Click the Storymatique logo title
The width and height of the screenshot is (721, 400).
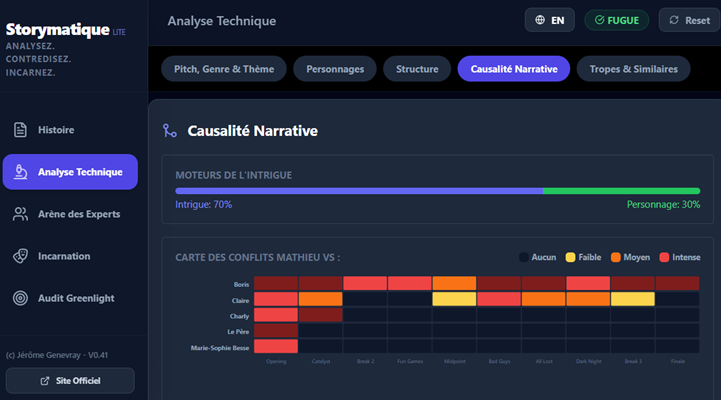[x=57, y=29]
